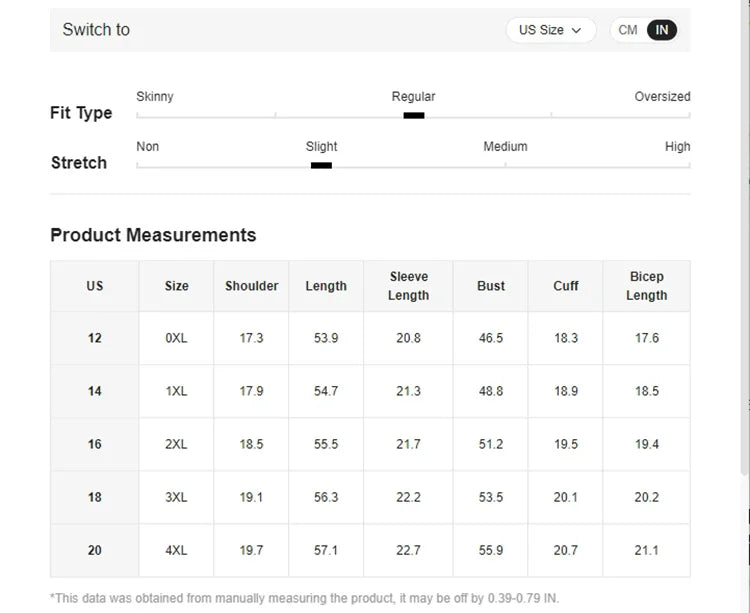Click the Oversized fit label
The height and width of the screenshot is (613, 750).
662,97
